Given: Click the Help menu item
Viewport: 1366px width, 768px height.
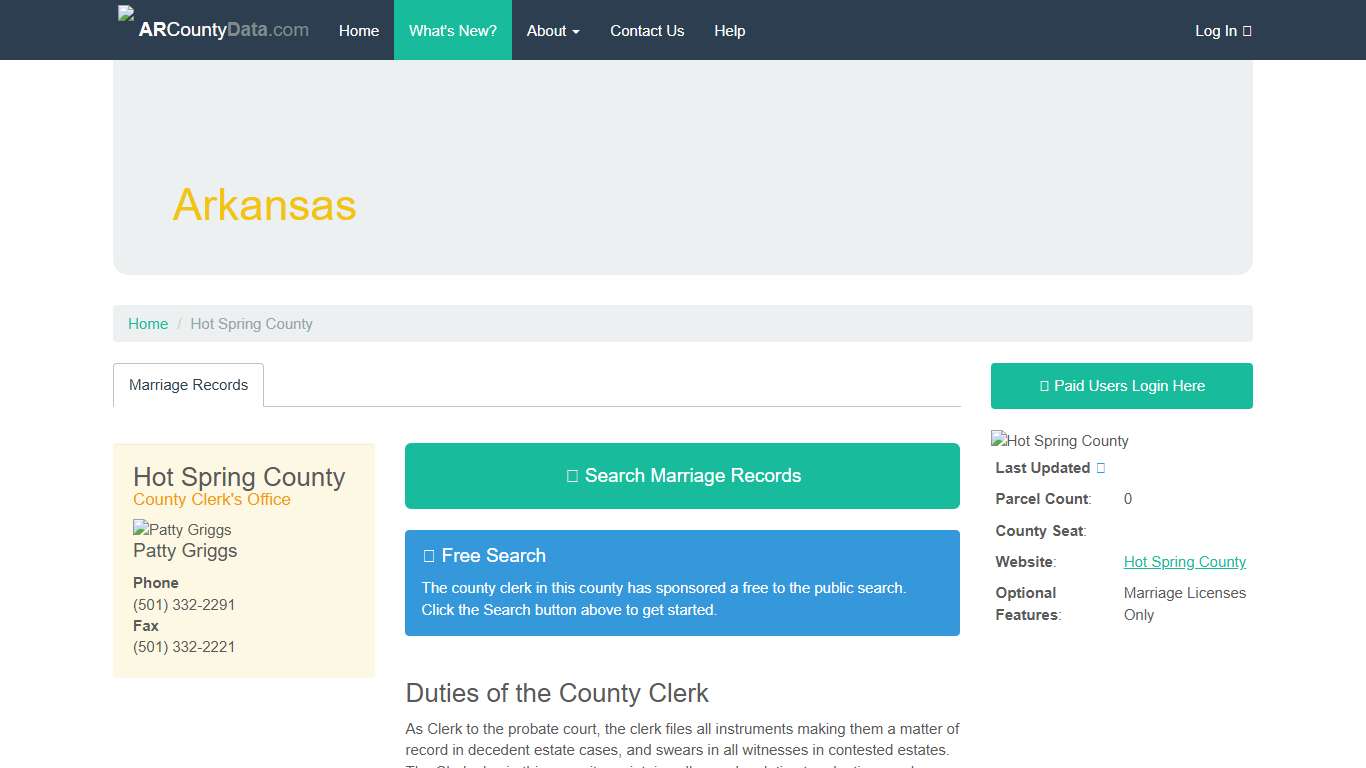Looking at the screenshot, I should coord(729,30).
